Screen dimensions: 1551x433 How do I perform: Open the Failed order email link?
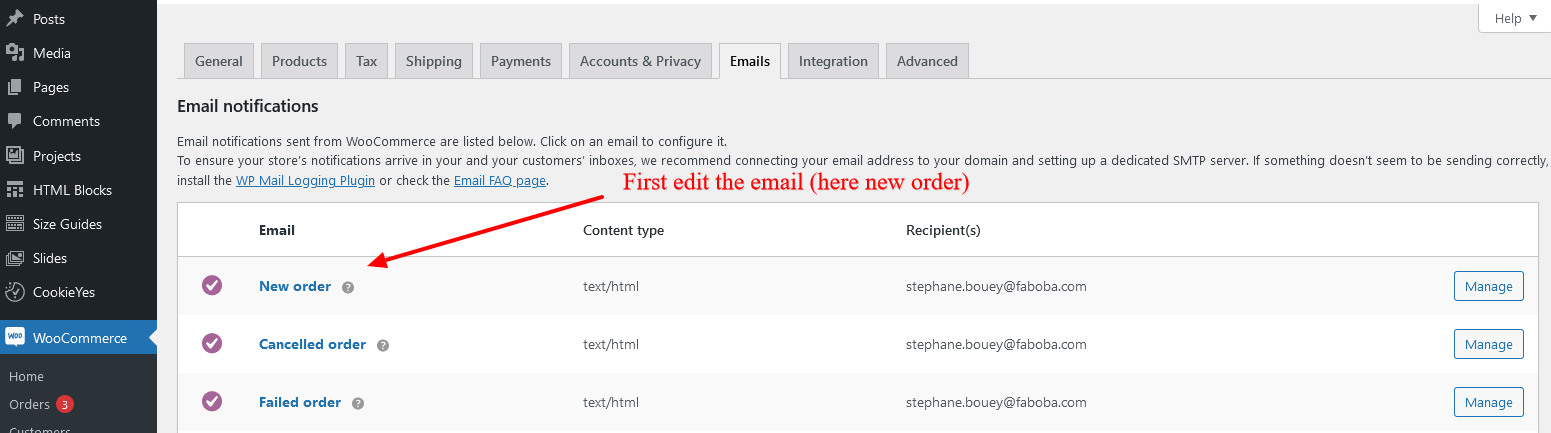tap(300, 402)
